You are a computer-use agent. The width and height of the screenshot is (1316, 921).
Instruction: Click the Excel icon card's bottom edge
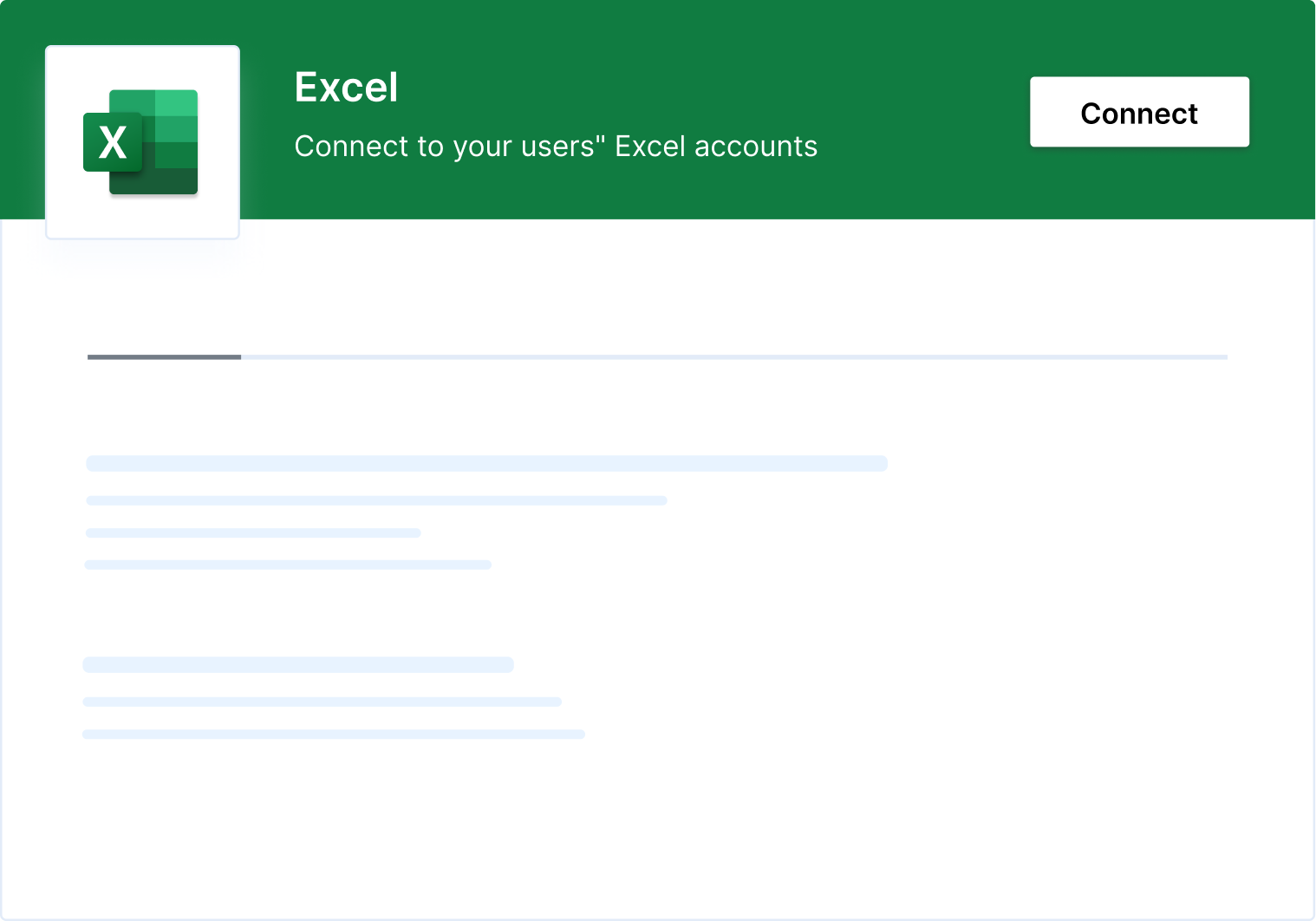[141, 236]
